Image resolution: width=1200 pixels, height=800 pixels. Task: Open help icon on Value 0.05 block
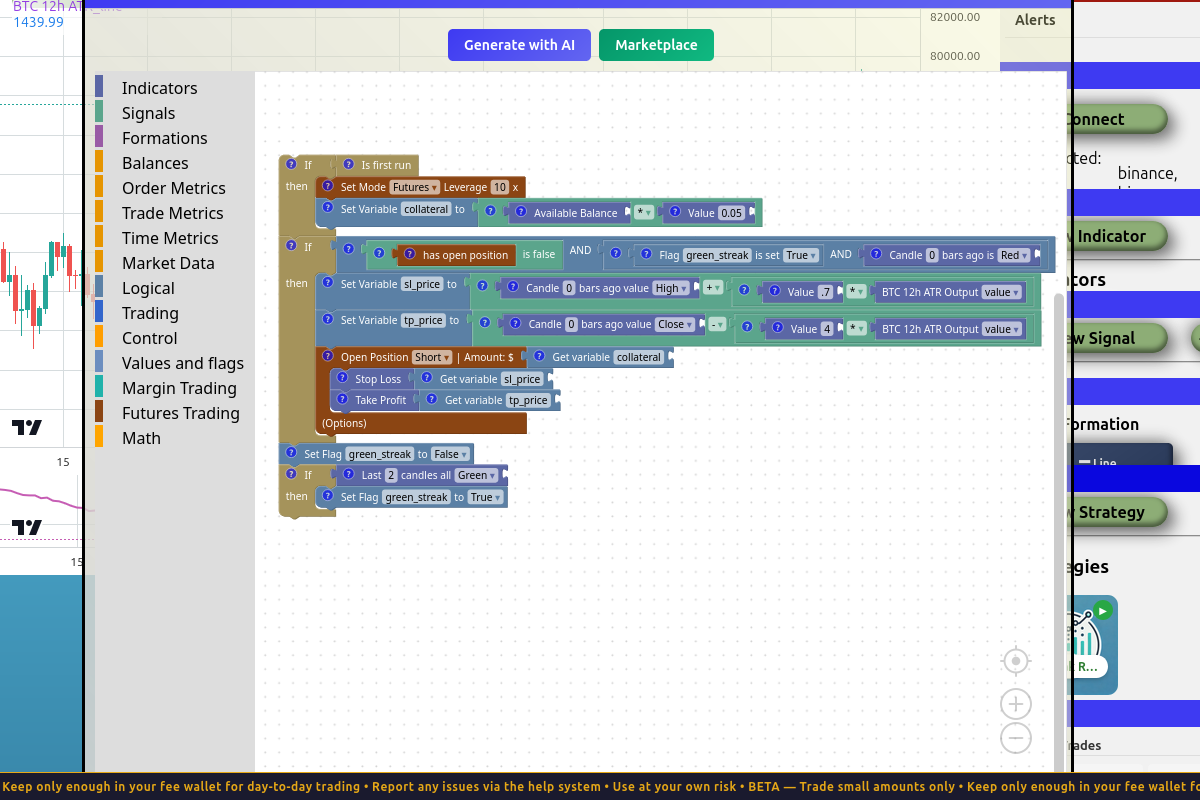[x=674, y=212]
